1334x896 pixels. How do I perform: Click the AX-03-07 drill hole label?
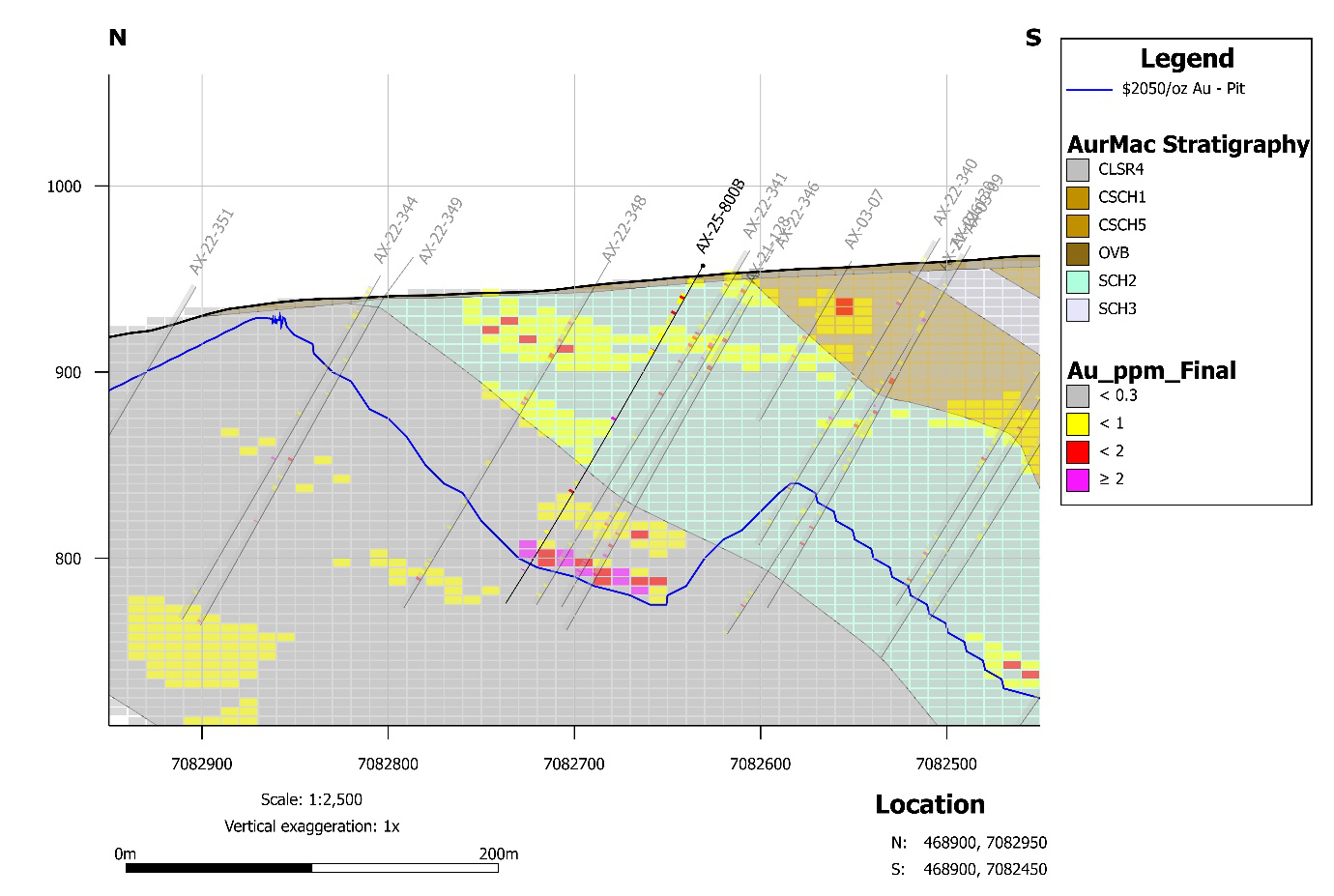click(x=863, y=219)
